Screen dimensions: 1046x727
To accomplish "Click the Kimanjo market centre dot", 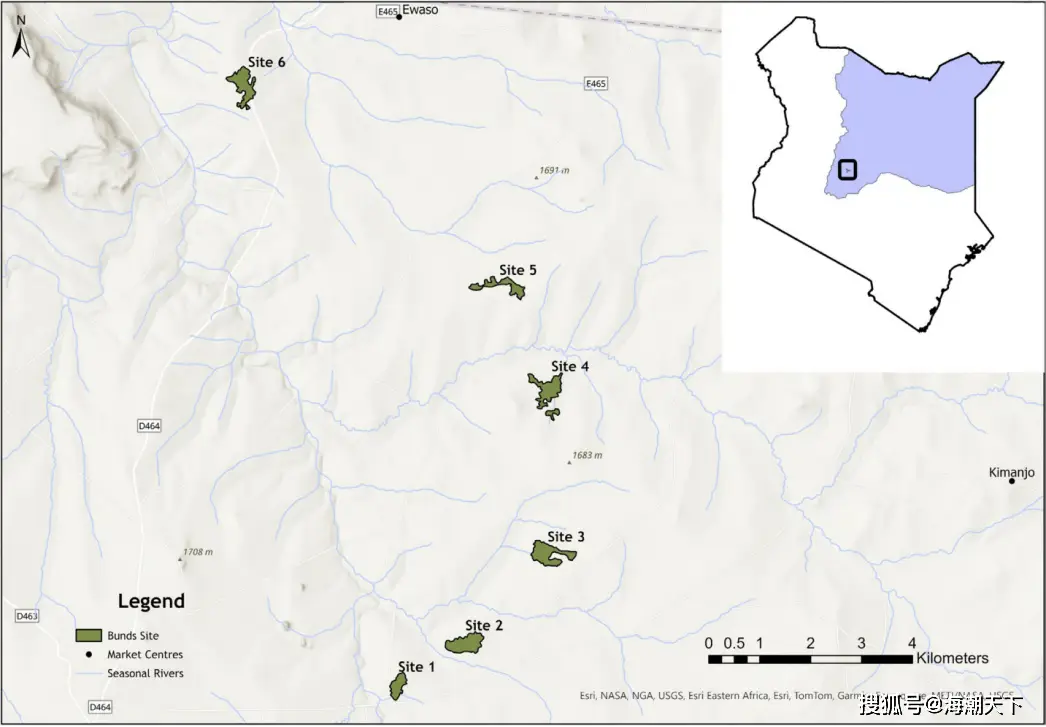I will (1012, 481).
